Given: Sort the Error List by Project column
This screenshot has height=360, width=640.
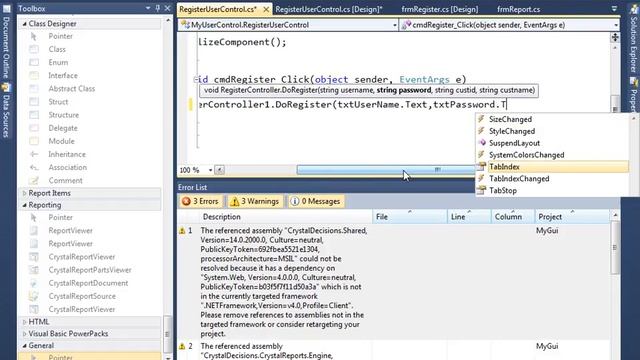Looking at the screenshot, I should tap(571, 217).
